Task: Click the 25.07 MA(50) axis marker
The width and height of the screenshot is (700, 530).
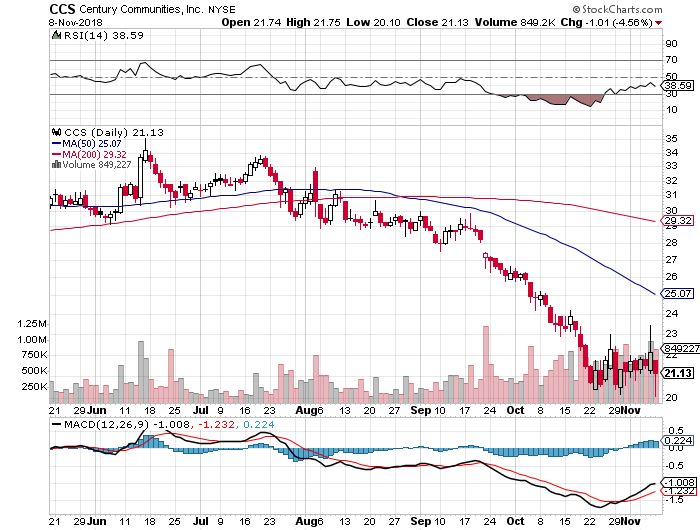Action: pos(677,293)
